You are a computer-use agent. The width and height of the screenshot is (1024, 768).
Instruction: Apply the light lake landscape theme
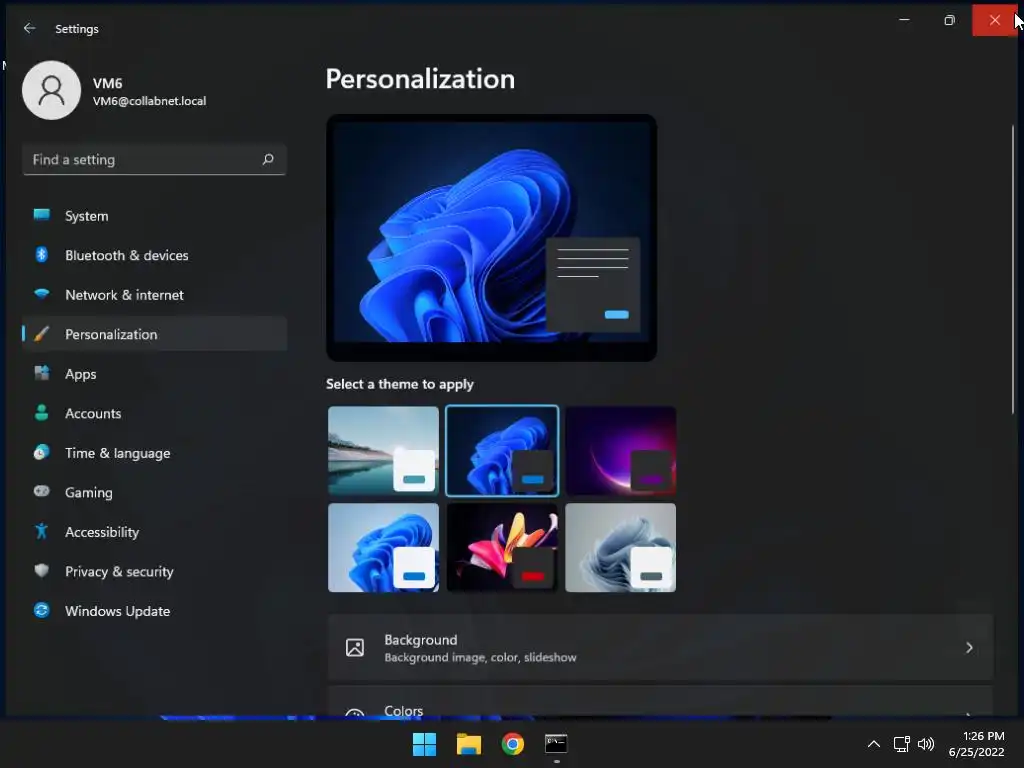[x=383, y=451]
